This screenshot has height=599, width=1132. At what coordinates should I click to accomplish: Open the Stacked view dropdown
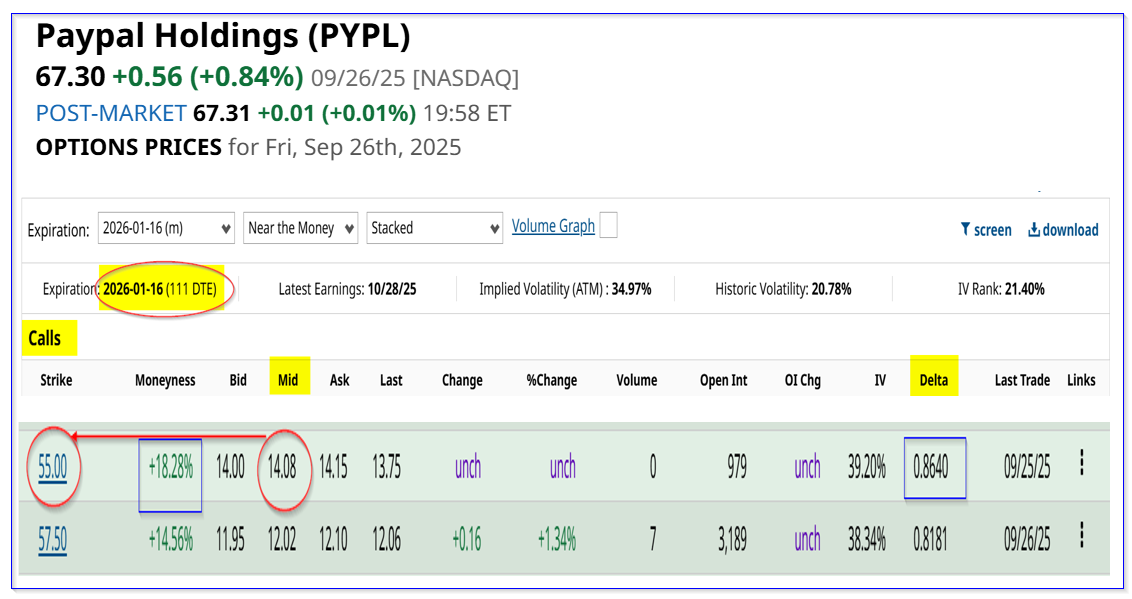(435, 228)
